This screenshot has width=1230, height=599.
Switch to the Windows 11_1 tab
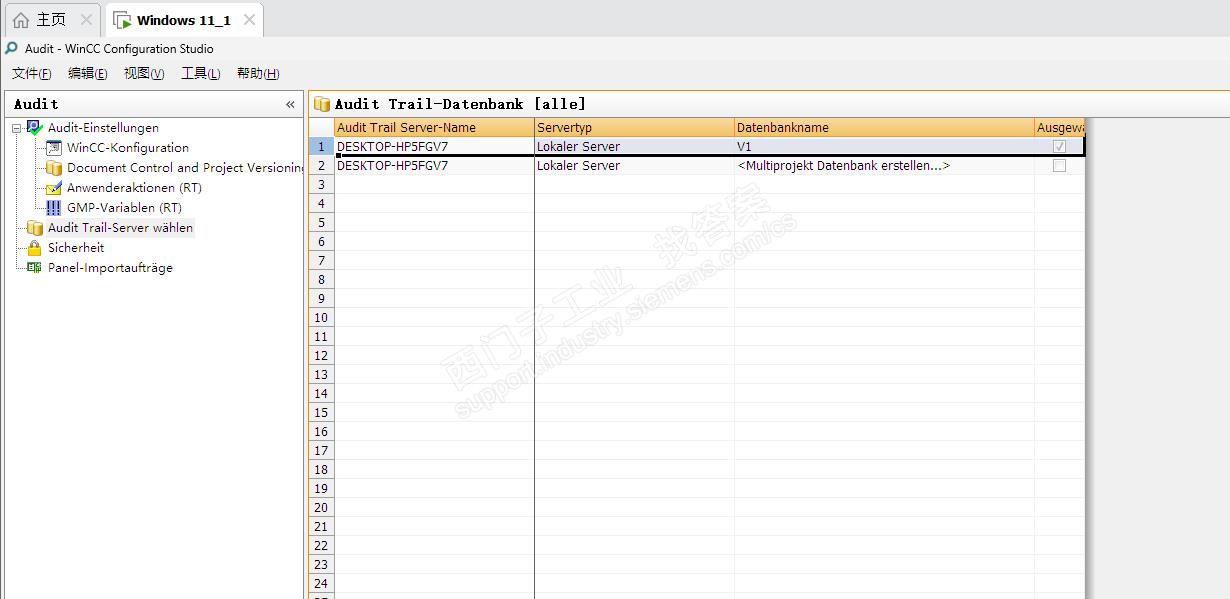[x=183, y=20]
